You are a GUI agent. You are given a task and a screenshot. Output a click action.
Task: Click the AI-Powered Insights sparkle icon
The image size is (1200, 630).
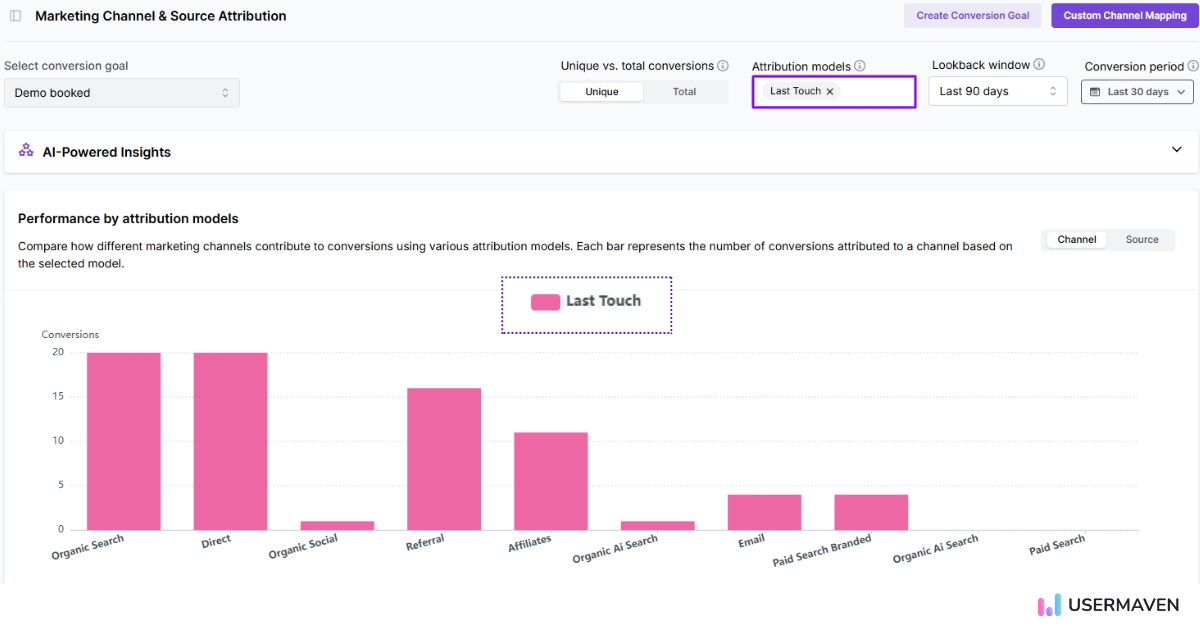click(x=27, y=151)
